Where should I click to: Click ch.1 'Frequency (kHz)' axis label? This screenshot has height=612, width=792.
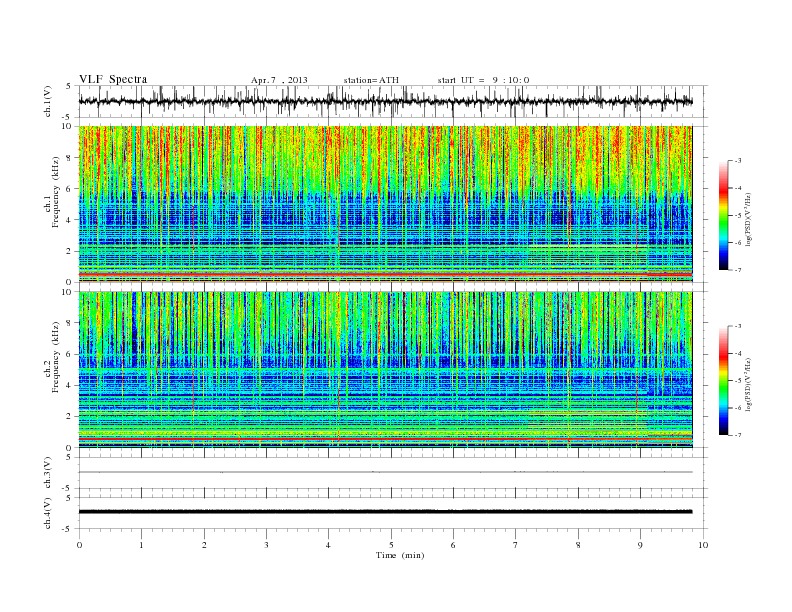coord(56,192)
